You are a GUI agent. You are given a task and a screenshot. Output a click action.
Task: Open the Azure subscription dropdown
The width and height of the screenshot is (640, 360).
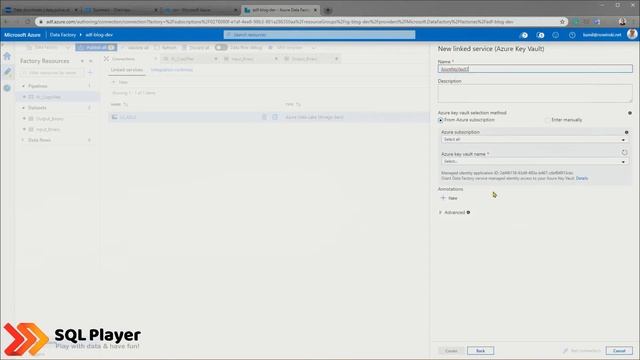point(534,140)
